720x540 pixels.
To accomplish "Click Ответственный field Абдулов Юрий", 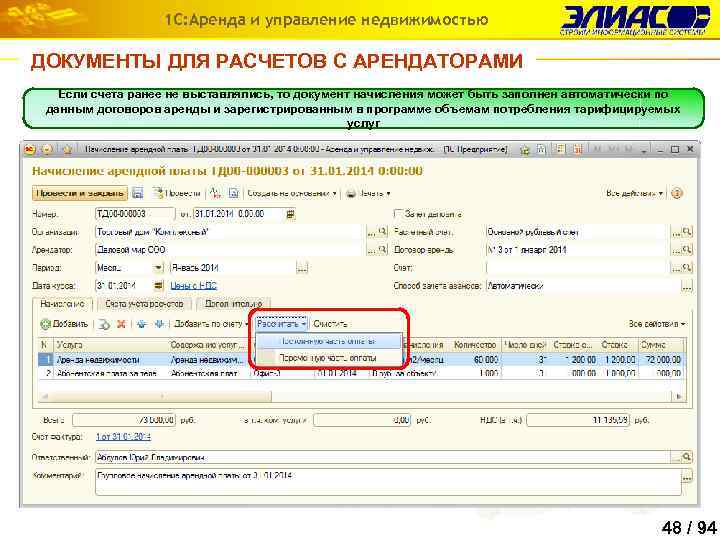I will (383, 457).
